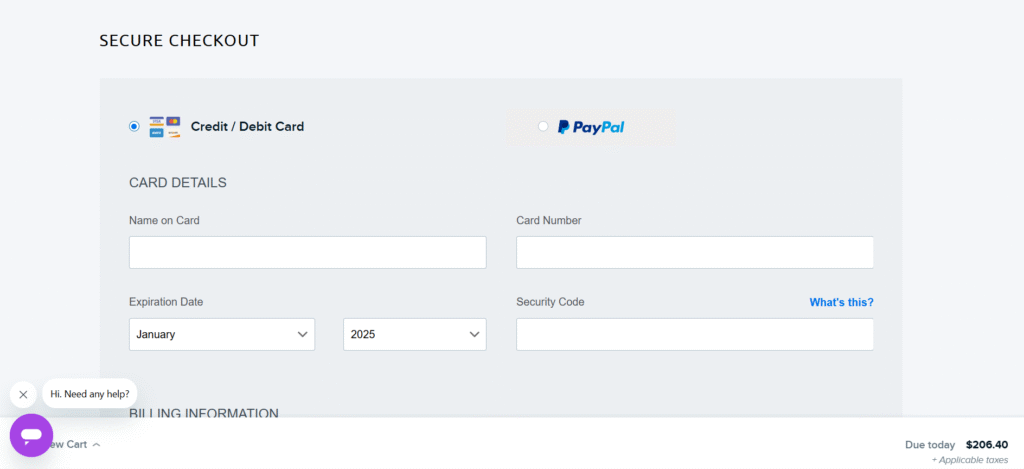Image resolution: width=1024 pixels, height=469 pixels.
Task: Open the purple chat launcher icon
Action: point(31,436)
